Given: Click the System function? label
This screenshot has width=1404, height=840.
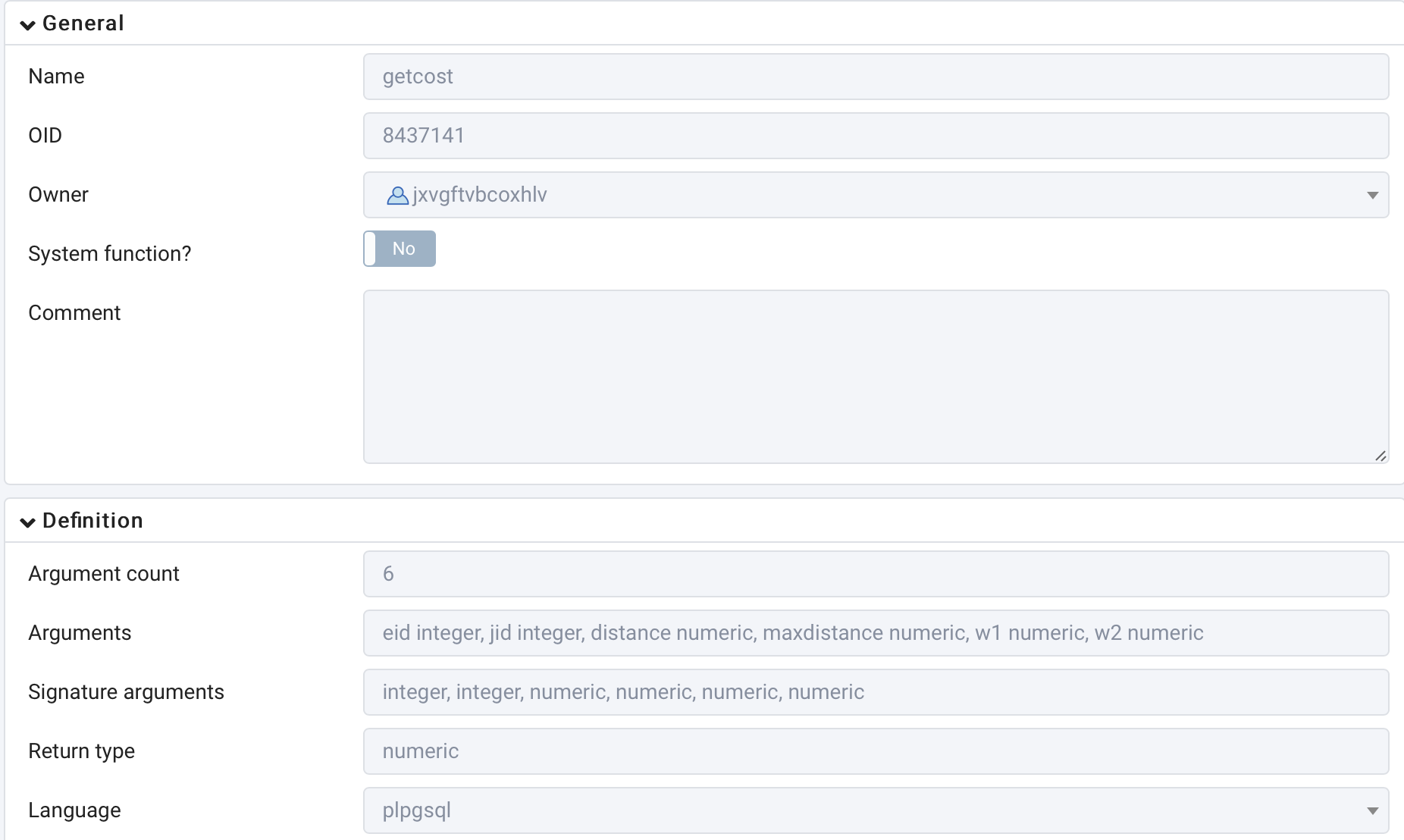Looking at the screenshot, I should [x=110, y=254].
